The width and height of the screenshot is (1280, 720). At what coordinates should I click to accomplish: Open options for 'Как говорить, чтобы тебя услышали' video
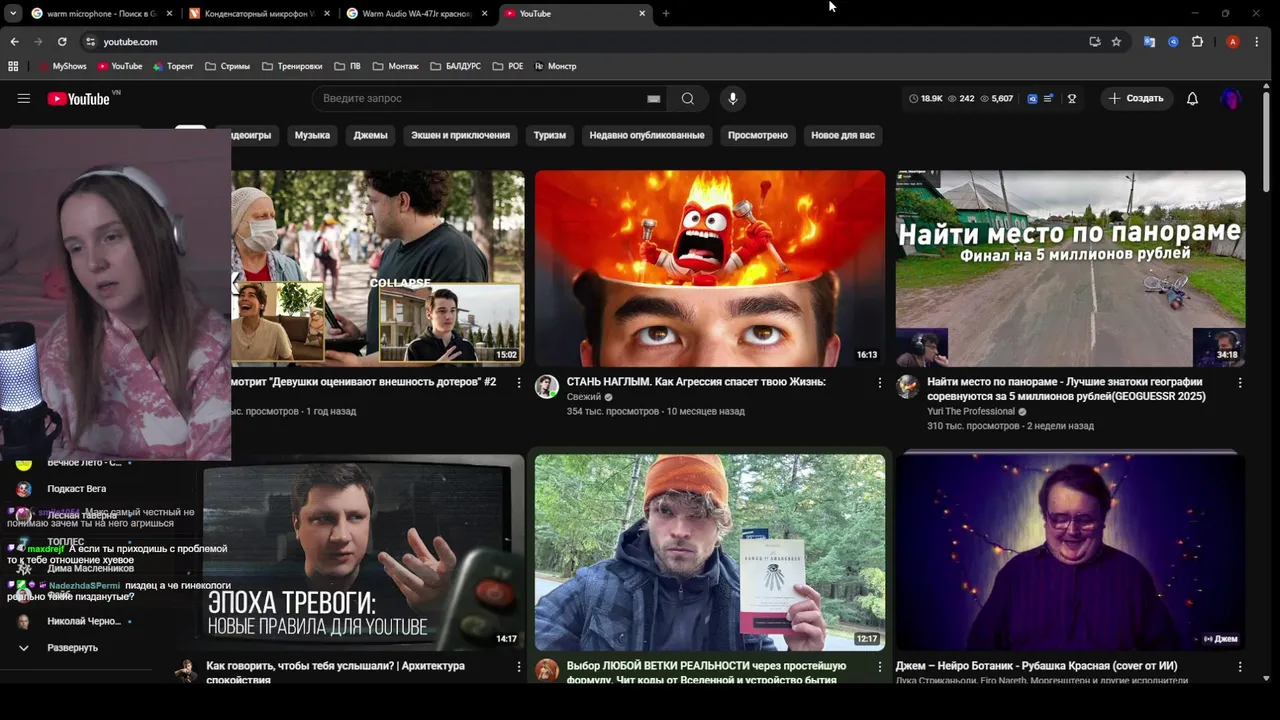pyautogui.click(x=518, y=667)
